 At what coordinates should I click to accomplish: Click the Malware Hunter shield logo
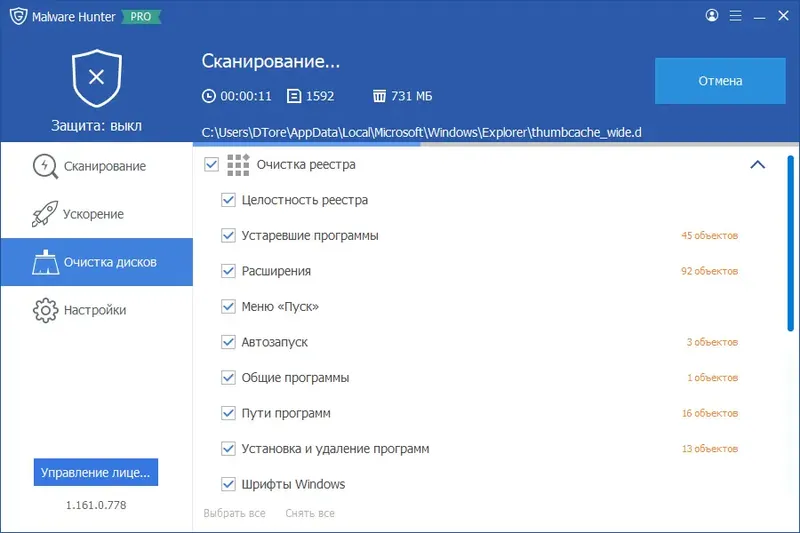point(18,16)
